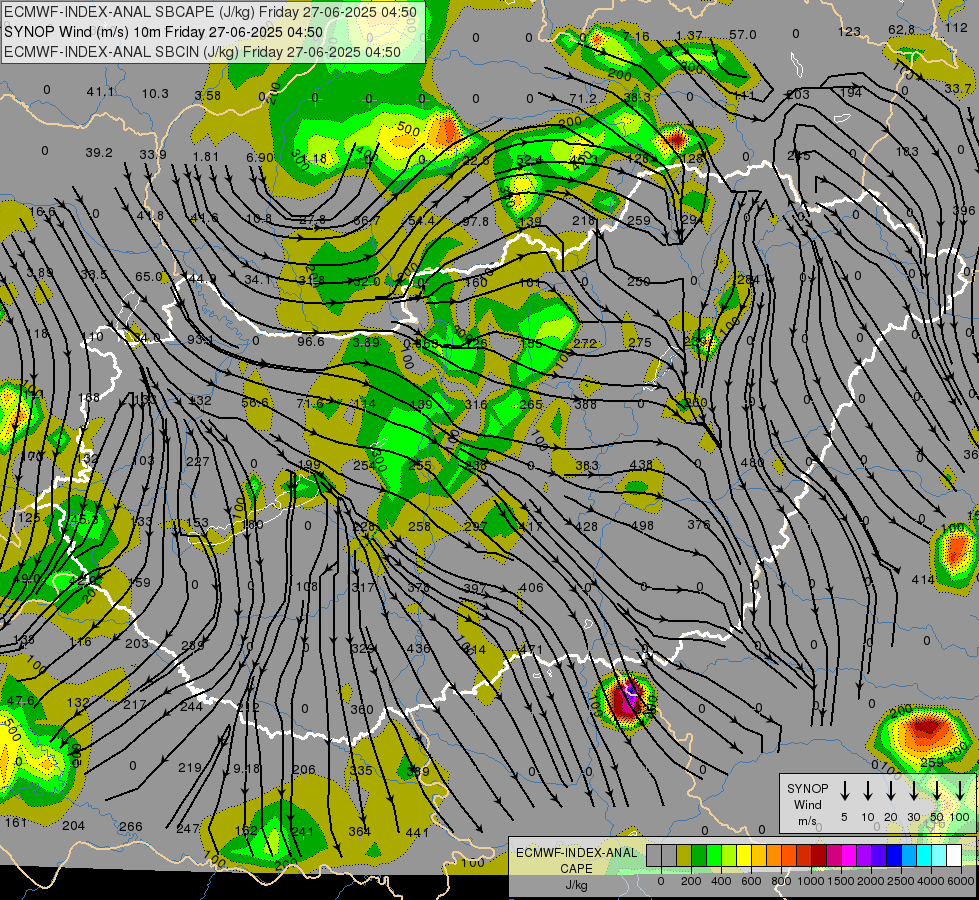Click the map value '498'
The image size is (979, 900).
coord(642,526)
